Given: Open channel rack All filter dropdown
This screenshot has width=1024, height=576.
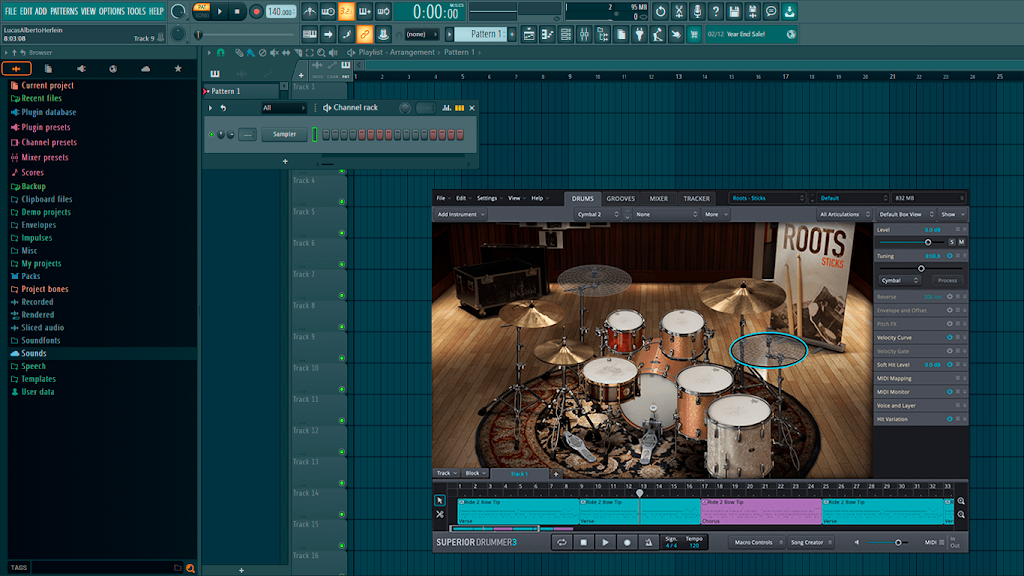Looking at the screenshot, I should tap(283, 108).
